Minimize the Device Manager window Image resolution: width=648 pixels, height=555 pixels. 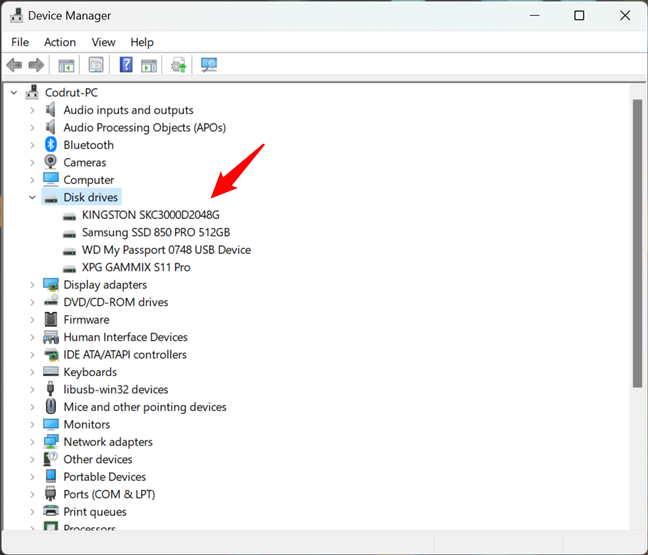tap(535, 16)
